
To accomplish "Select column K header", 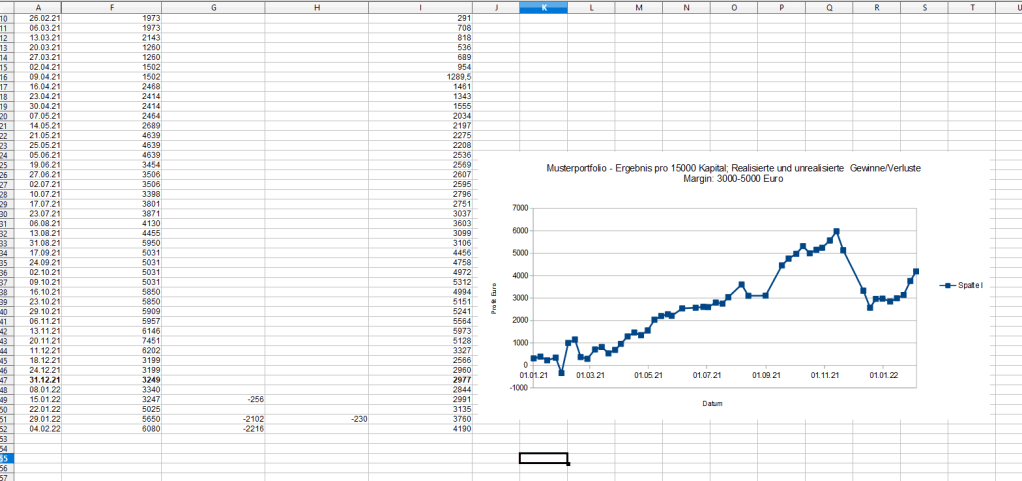I will tap(543, 7).
